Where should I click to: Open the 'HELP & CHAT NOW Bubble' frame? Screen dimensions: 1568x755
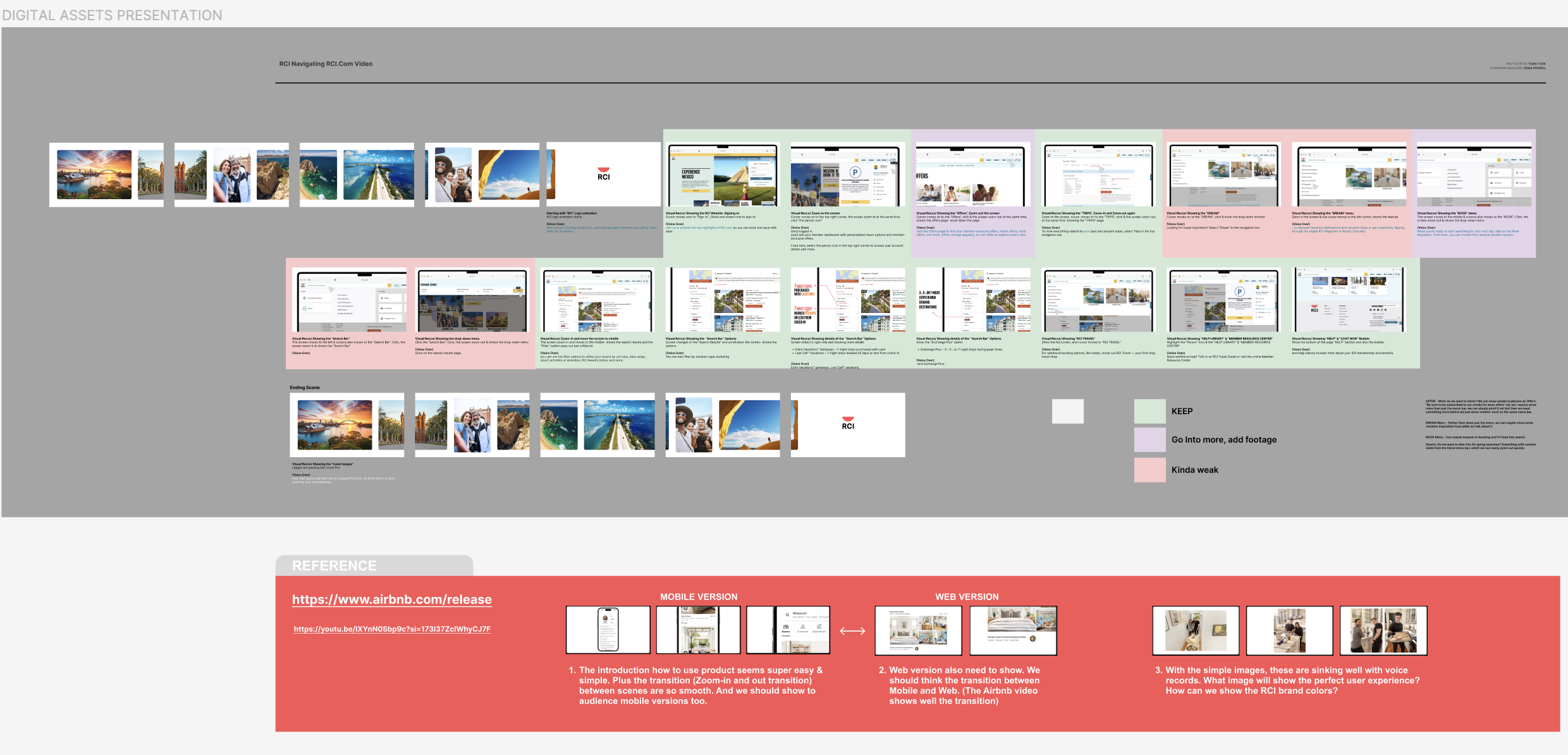pyautogui.click(x=1349, y=300)
